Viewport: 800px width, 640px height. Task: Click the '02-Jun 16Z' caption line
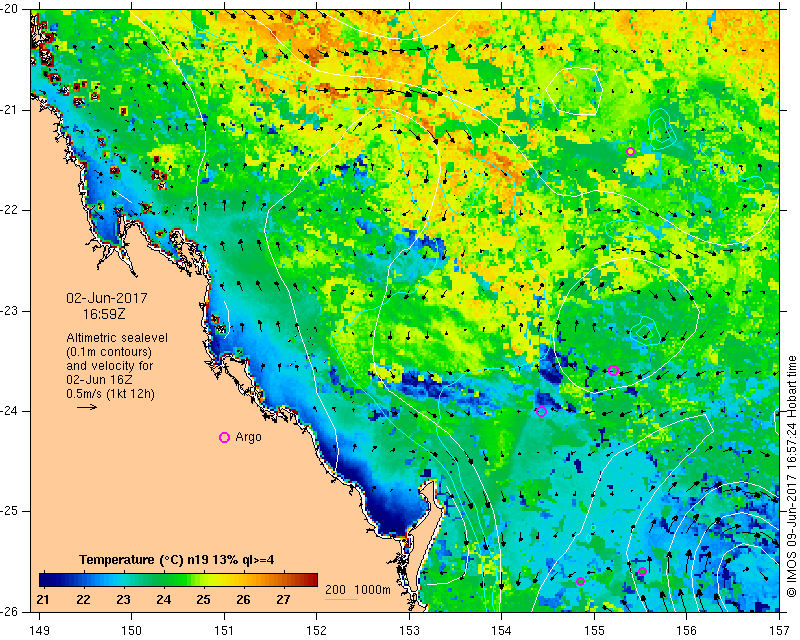99,380
